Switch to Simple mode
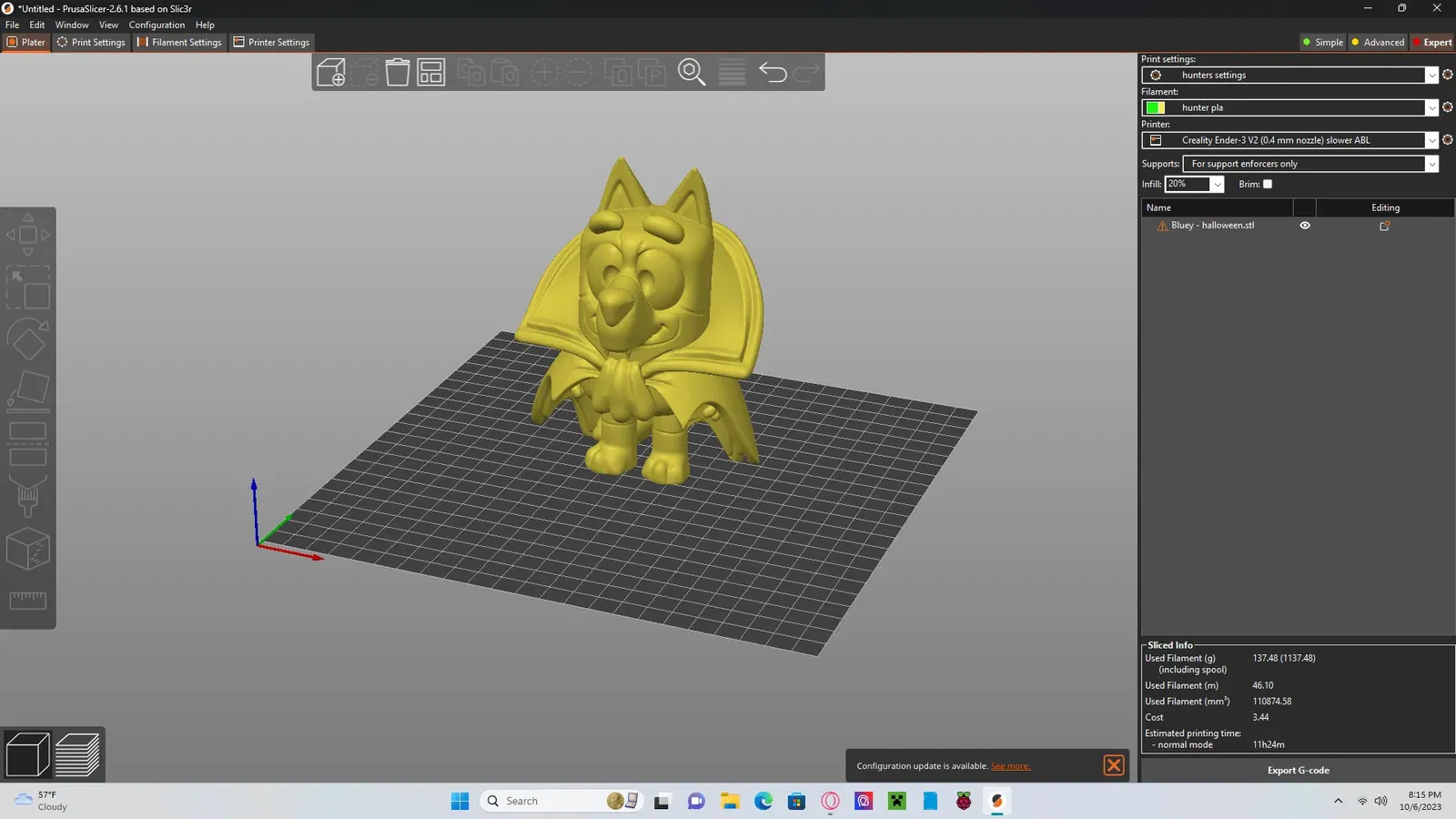This screenshot has height=819, width=1456. (1323, 42)
